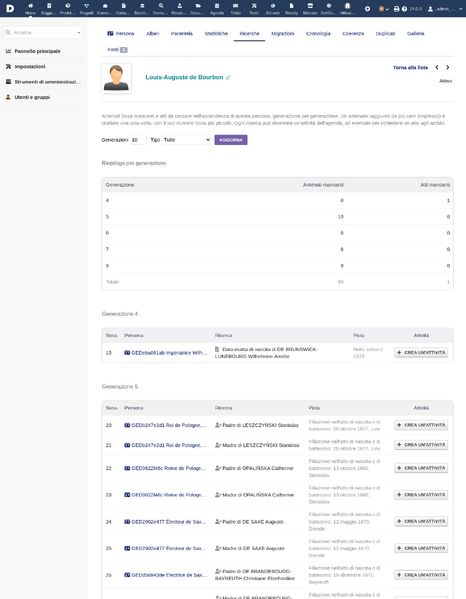The image size is (466, 599).
Task: Open the DoliGe... top menu icon
Action: [x=328, y=6]
